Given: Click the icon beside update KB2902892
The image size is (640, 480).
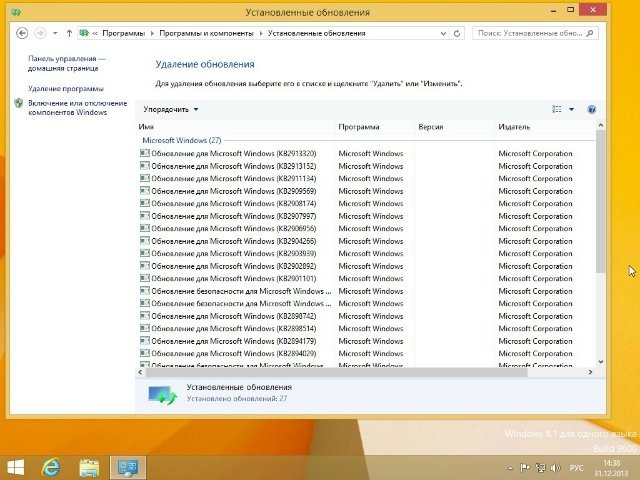Looking at the screenshot, I should tap(144, 266).
